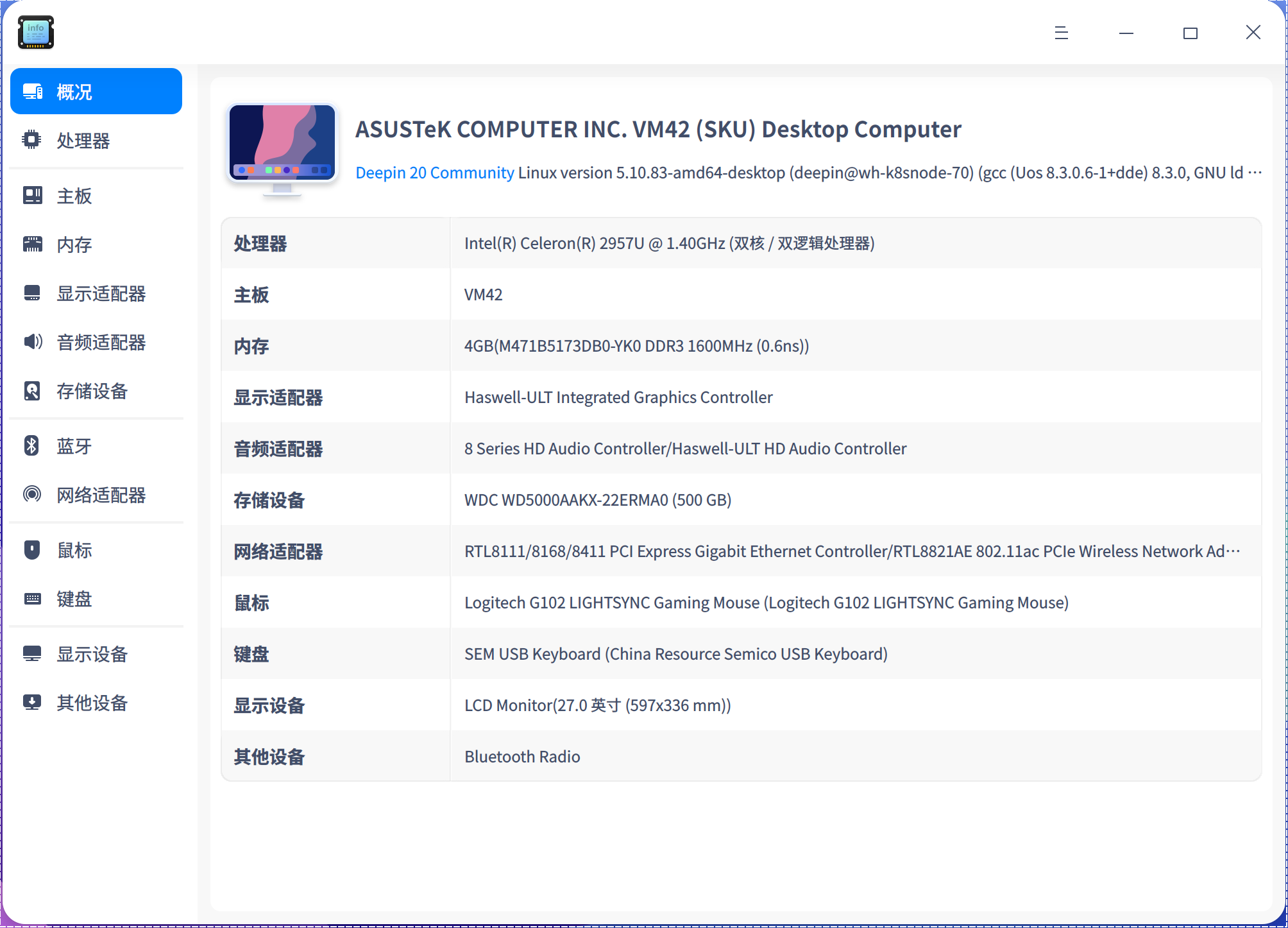Select the 处理器 (Processor) sidebar icon
Screen dimensions: 1288x928
(x=32, y=141)
